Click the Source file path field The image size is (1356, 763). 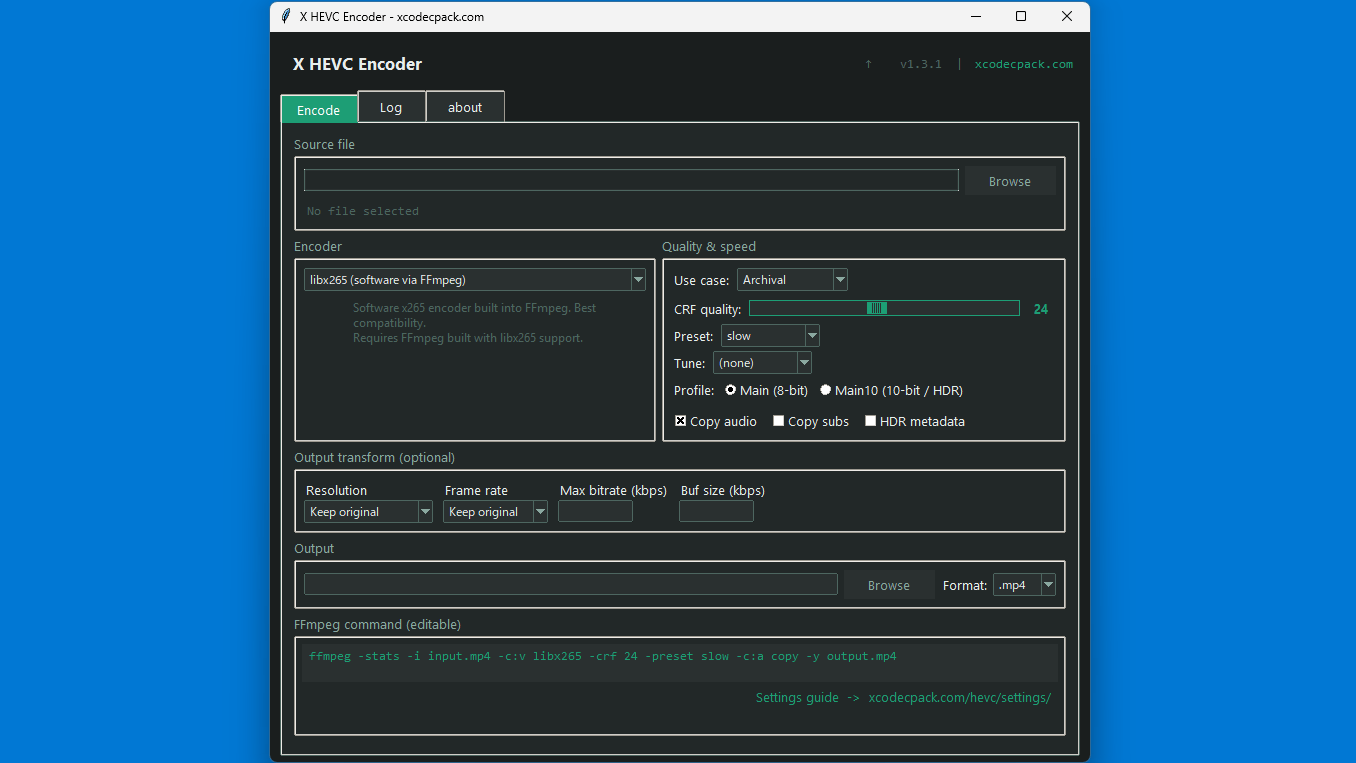[x=631, y=180]
